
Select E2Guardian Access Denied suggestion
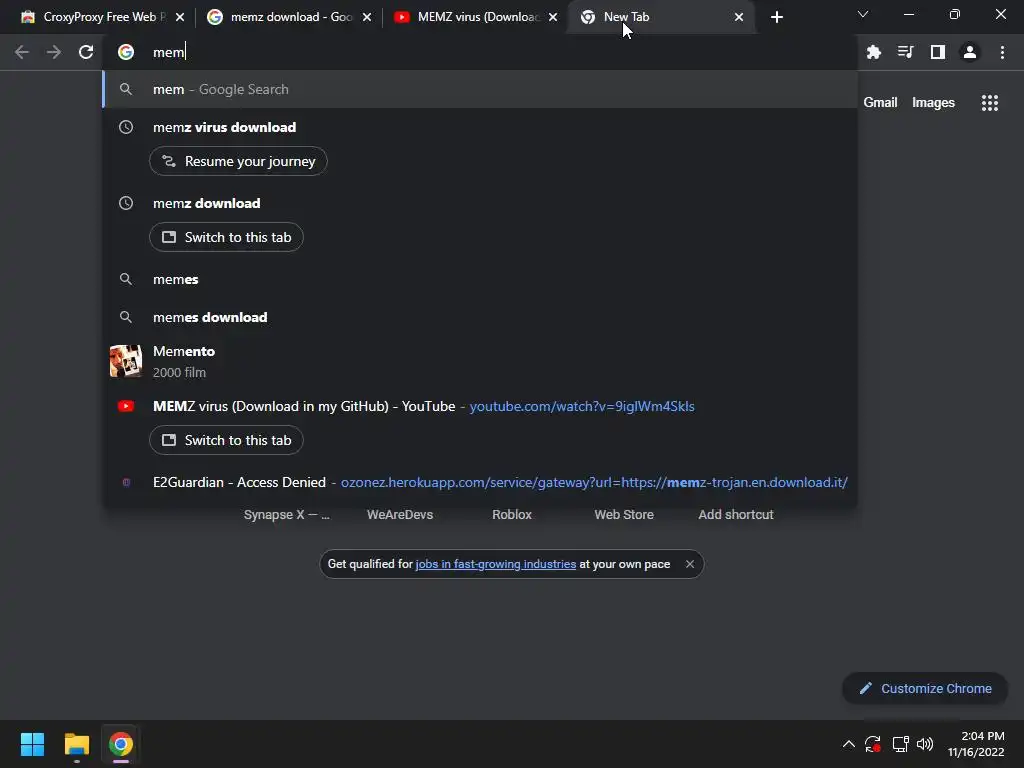coord(480,483)
